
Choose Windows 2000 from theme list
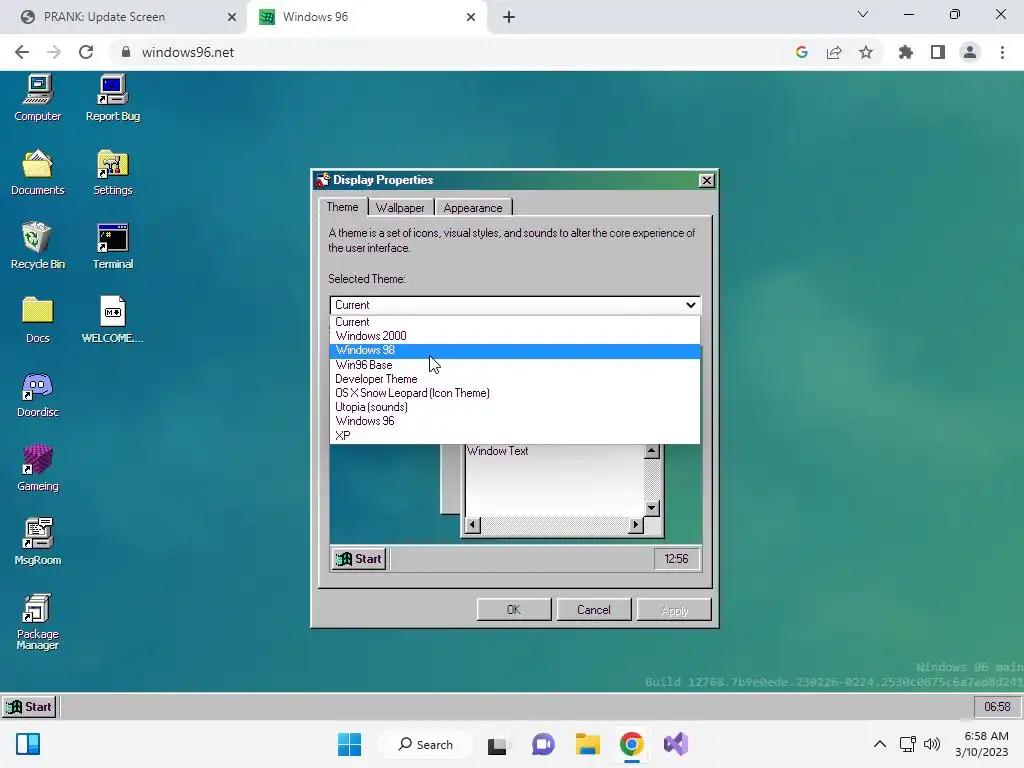[515, 336]
